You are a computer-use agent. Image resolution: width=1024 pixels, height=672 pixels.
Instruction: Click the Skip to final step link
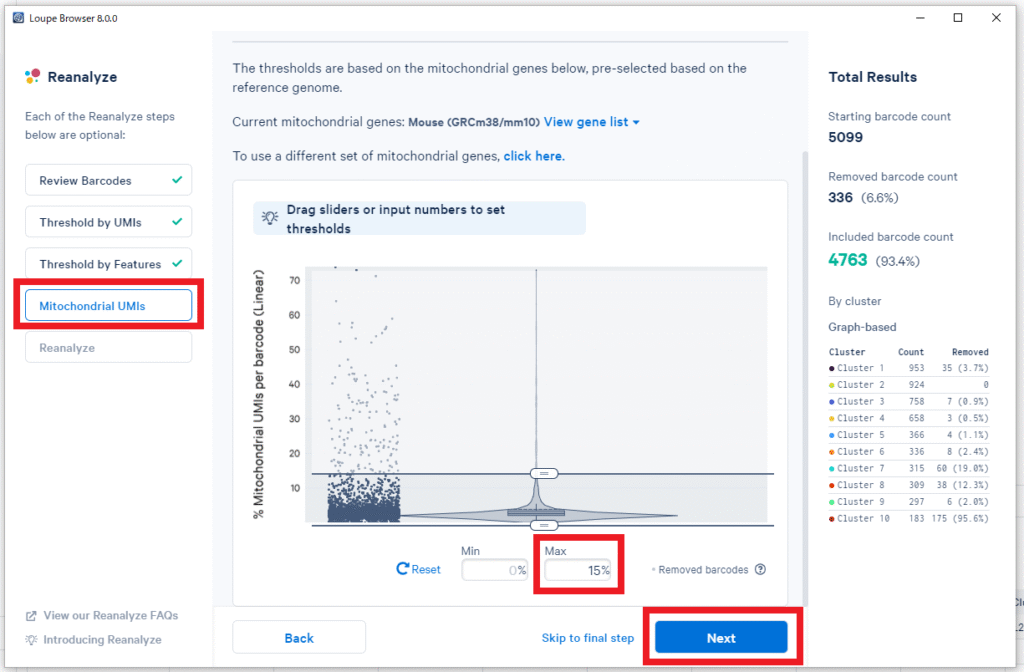588,638
